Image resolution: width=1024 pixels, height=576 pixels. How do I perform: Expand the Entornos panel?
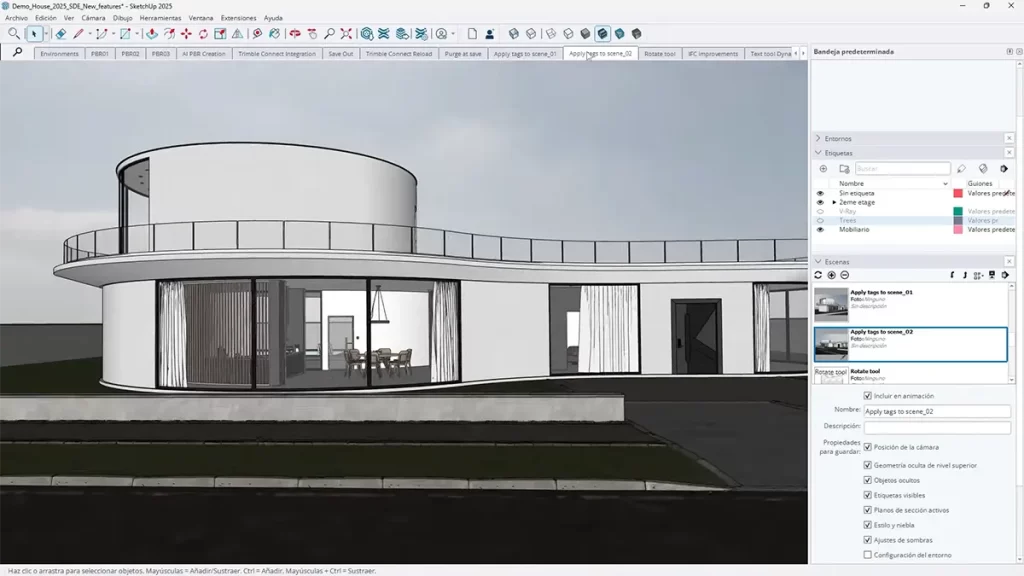[x=817, y=139]
